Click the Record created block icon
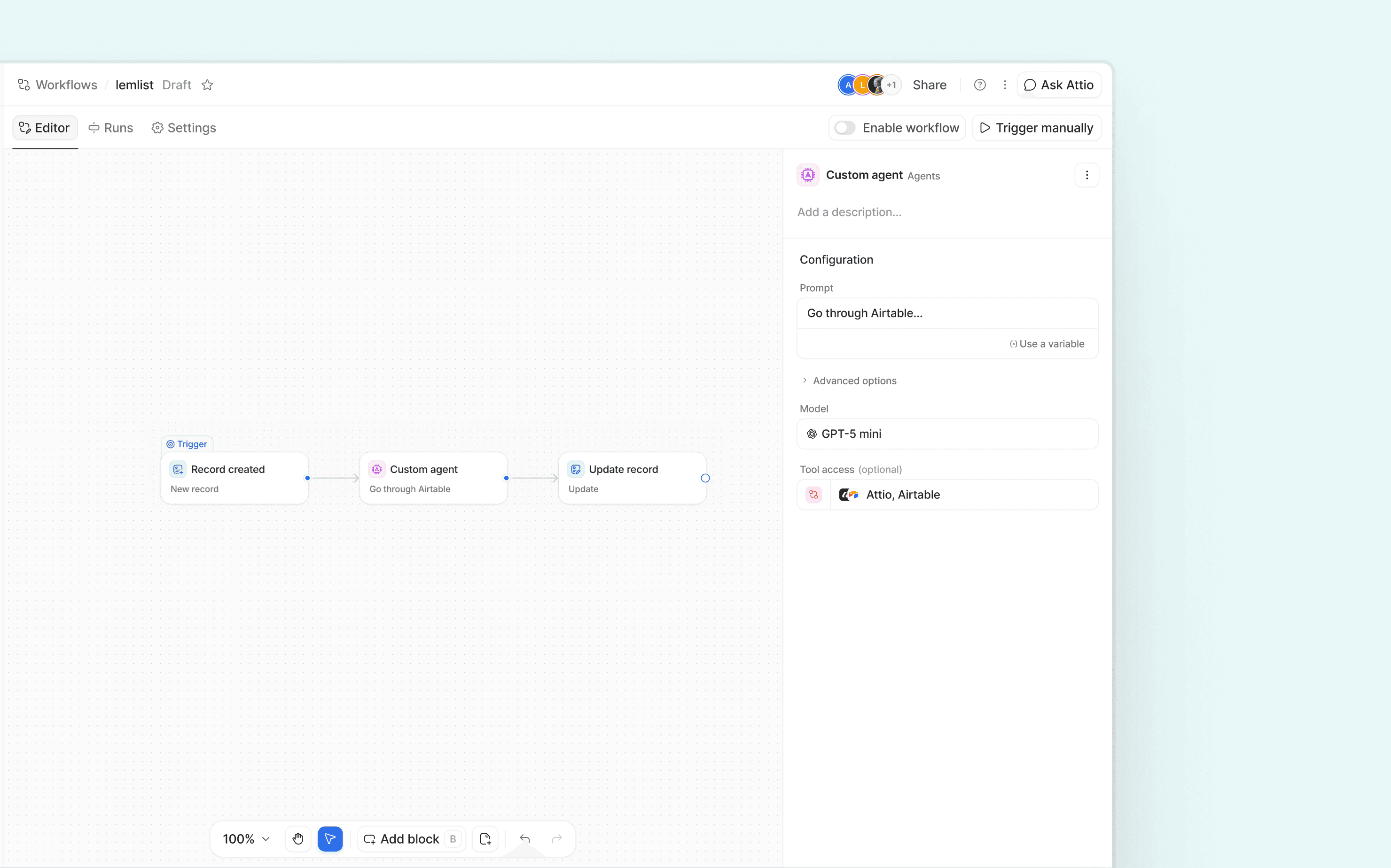 coord(178,470)
